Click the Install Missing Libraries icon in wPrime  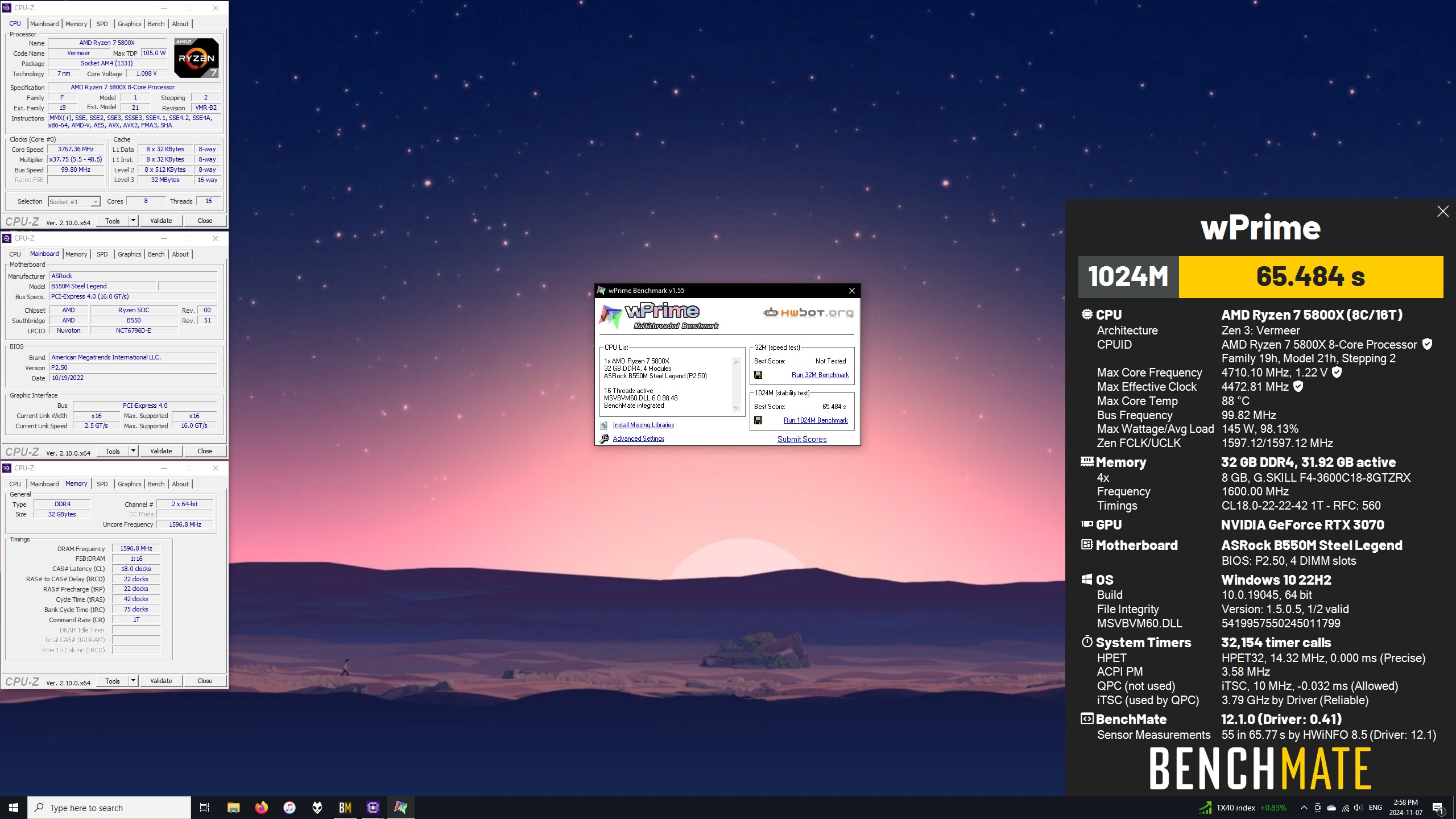(604, 425)
